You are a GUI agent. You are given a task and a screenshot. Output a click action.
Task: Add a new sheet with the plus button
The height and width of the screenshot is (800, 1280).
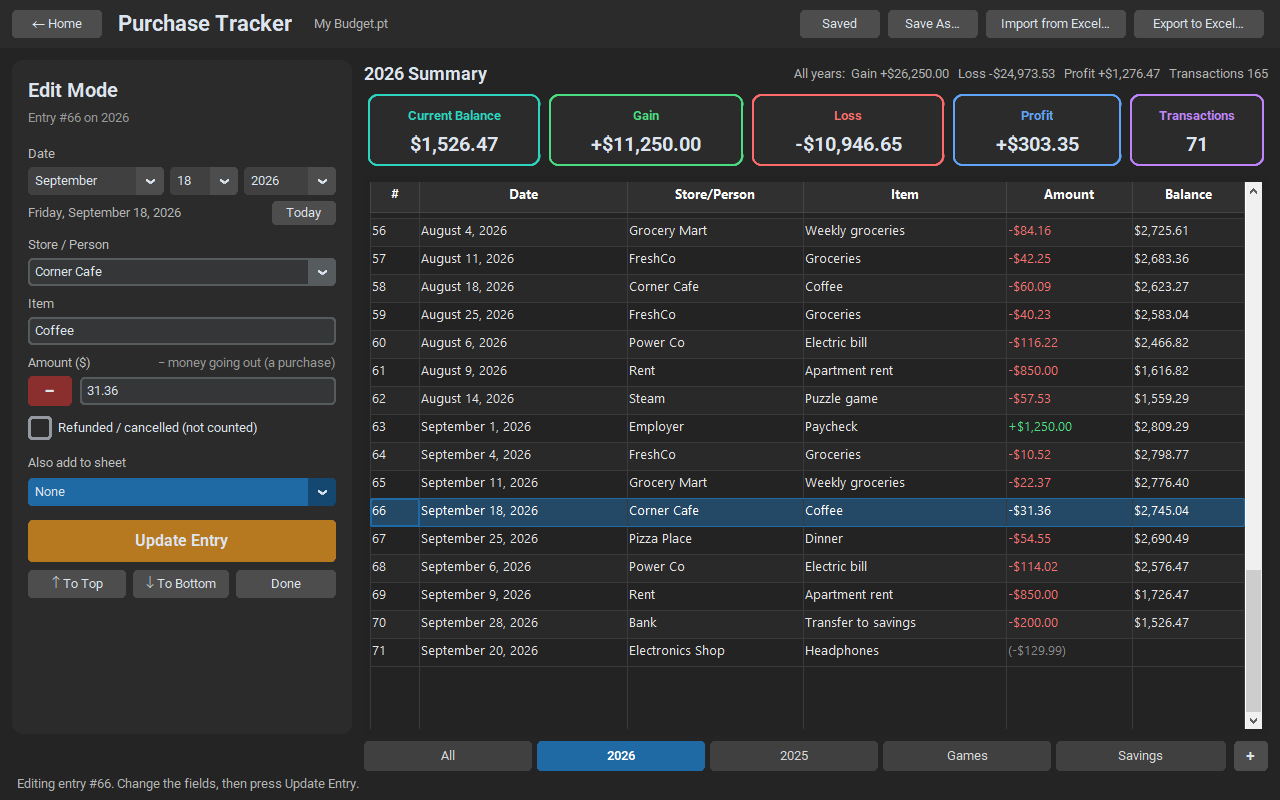1250,756
